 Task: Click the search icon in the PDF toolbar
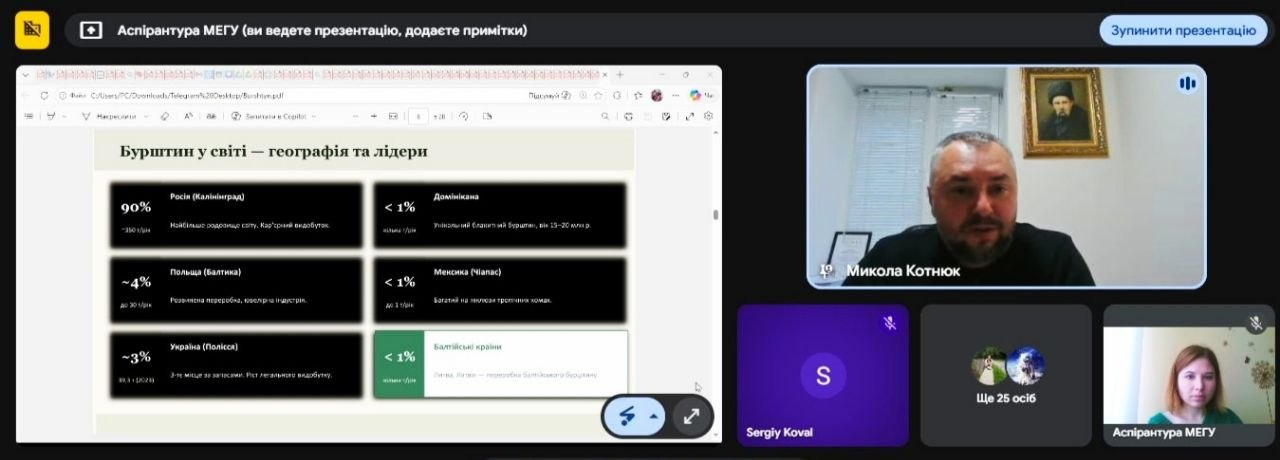[605, 116]
